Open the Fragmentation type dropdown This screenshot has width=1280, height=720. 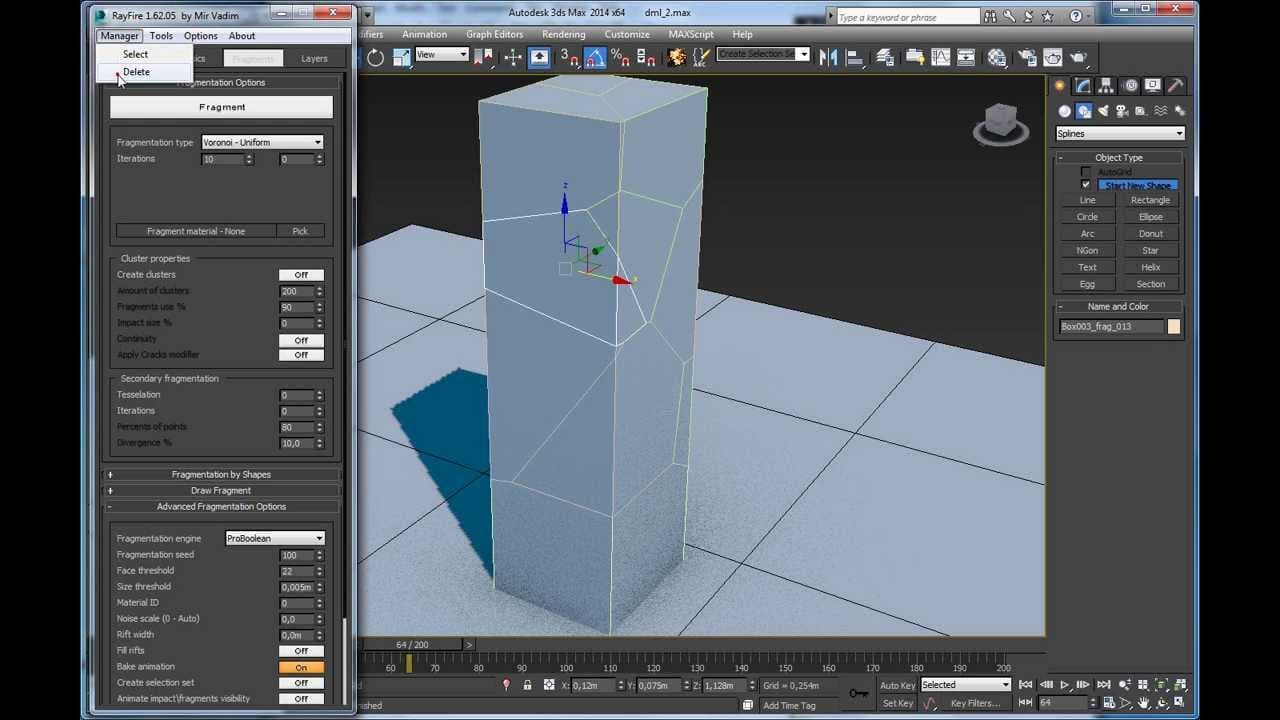click(x=263, y=142)
